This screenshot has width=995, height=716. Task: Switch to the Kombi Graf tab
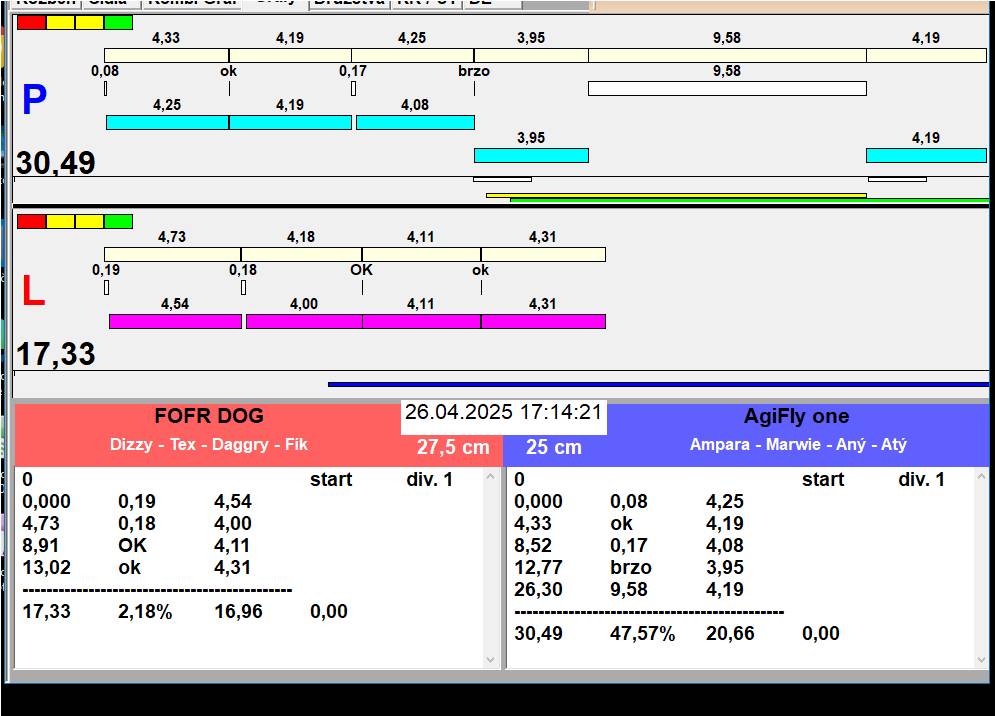point(192,3)
